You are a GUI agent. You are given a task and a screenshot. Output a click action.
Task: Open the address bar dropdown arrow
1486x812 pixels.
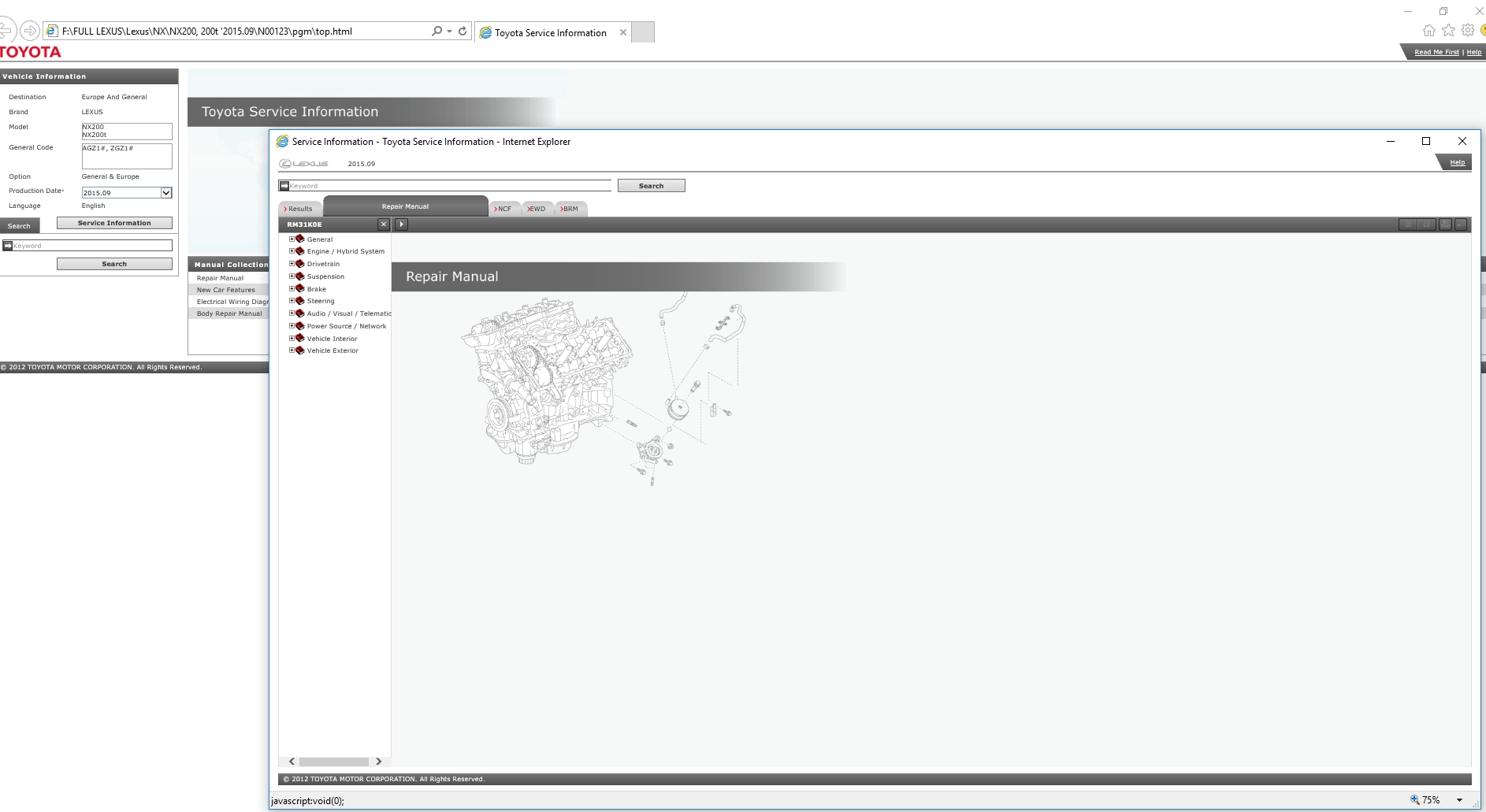pos(449,32)
